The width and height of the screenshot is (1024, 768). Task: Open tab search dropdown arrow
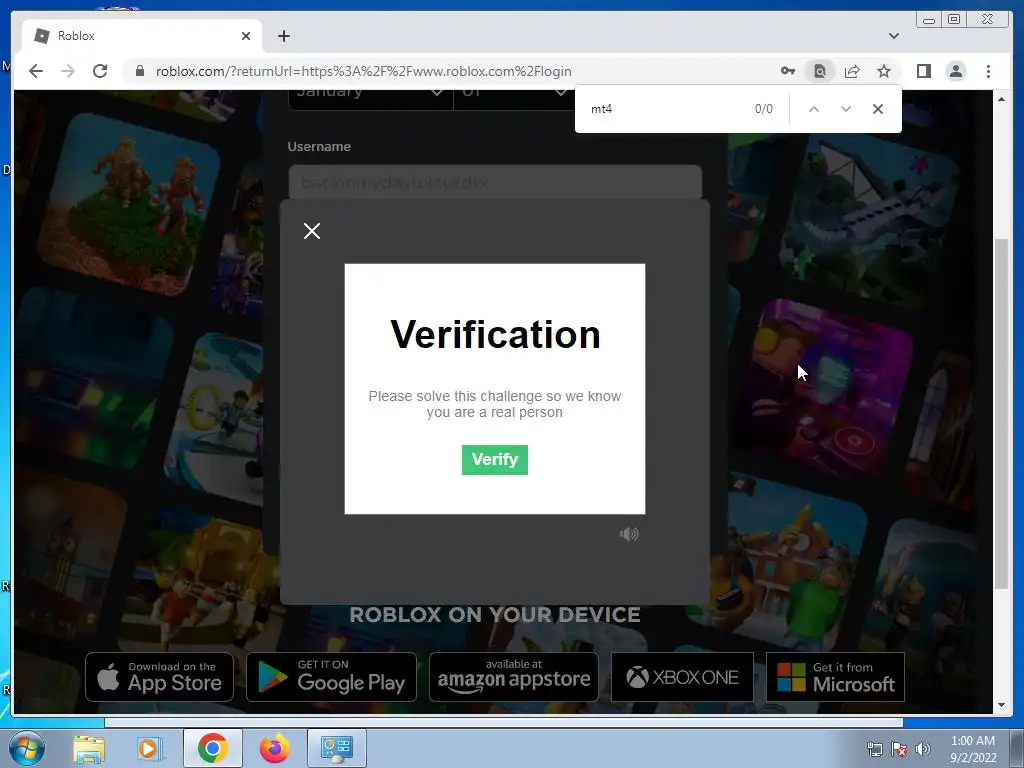(x=893, y=36)
